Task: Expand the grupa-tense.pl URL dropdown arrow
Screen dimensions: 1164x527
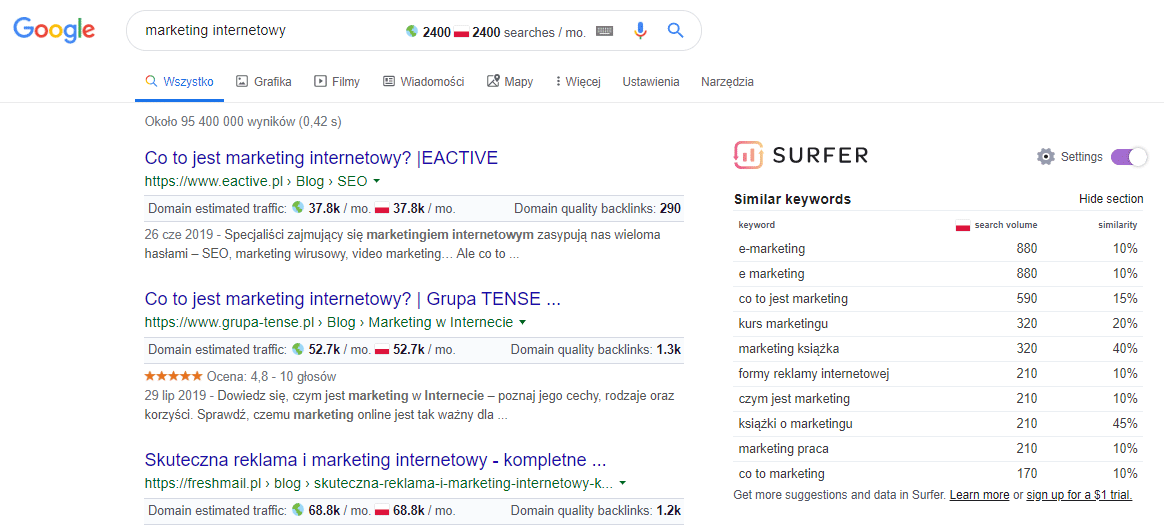Action: tap(523, 322)
